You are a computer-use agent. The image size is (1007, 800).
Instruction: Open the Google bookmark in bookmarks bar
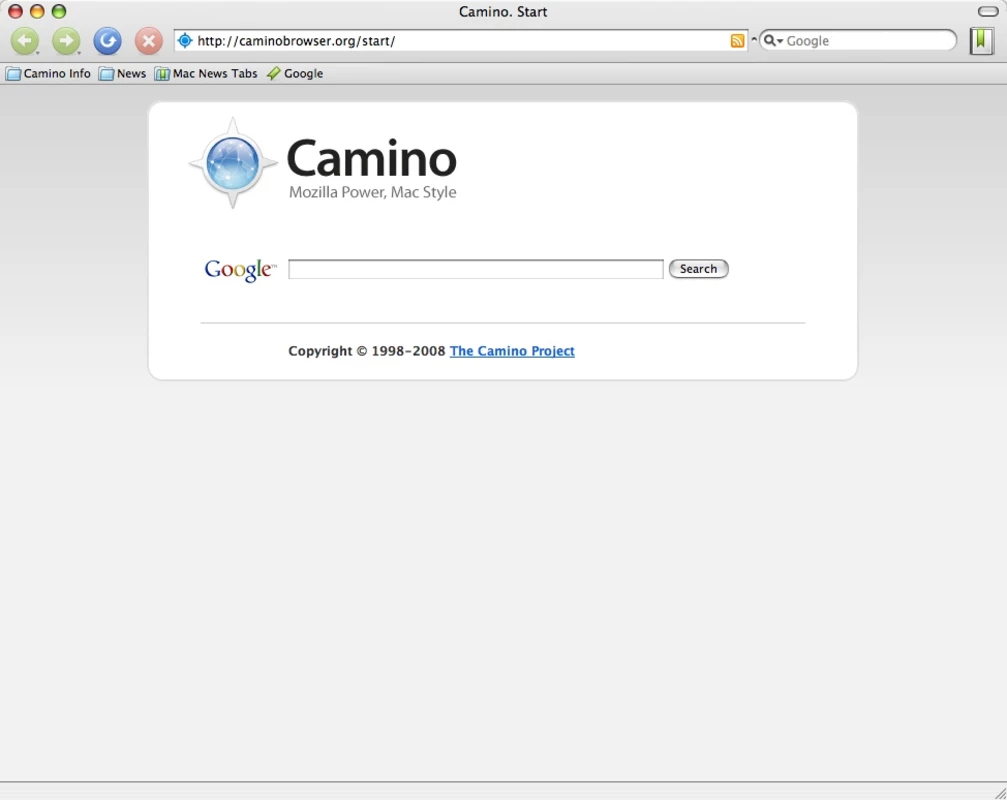[295, 74]
